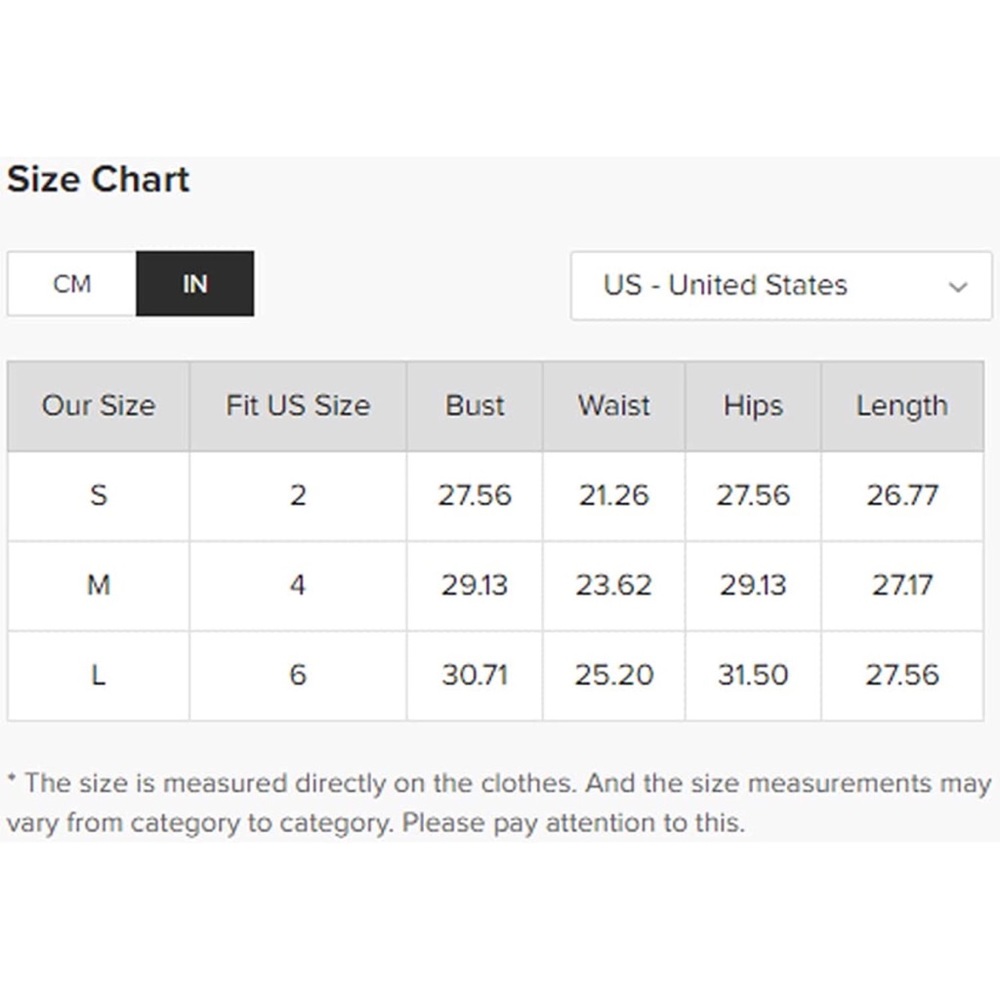Select the L size cell
Screen dimensions: 1000x1000
point(98,675)
